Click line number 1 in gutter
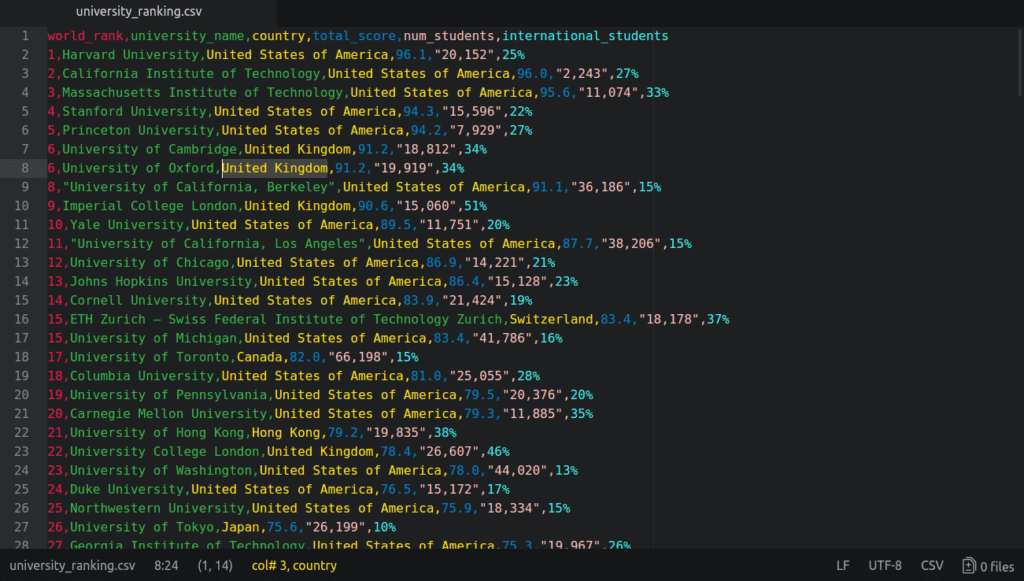The image size is (1024, 581). click(x=25, y=36)
